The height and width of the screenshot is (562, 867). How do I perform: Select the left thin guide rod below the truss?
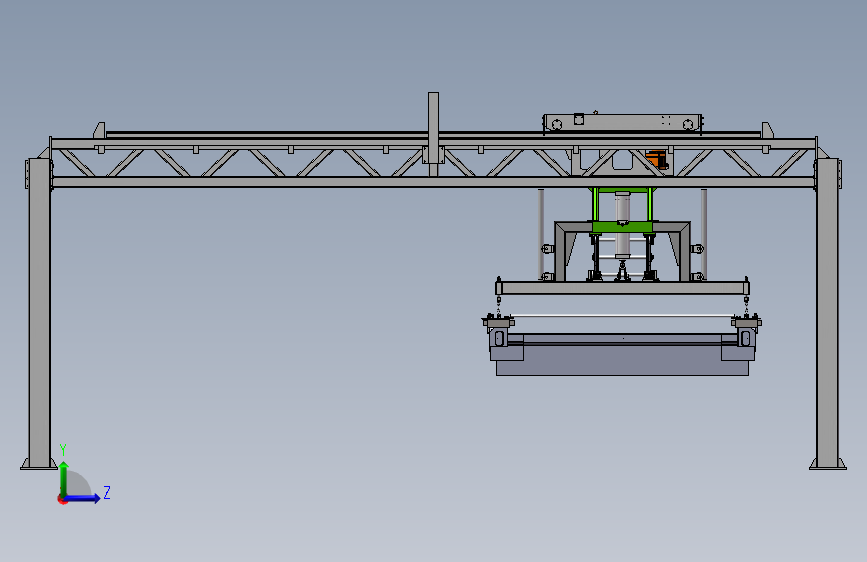tap(541, 234)
